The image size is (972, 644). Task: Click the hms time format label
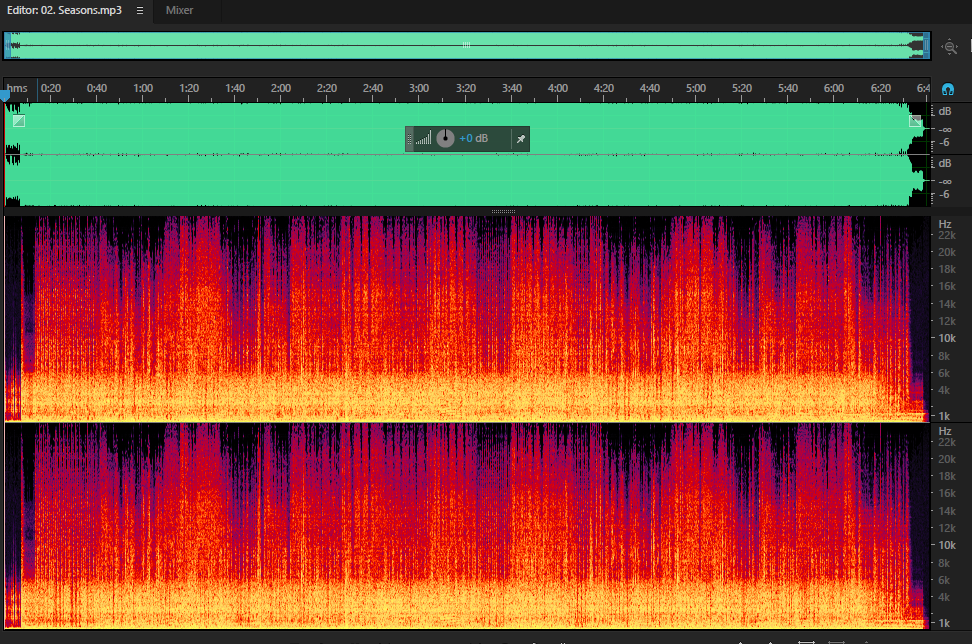[x=17, y=88]
